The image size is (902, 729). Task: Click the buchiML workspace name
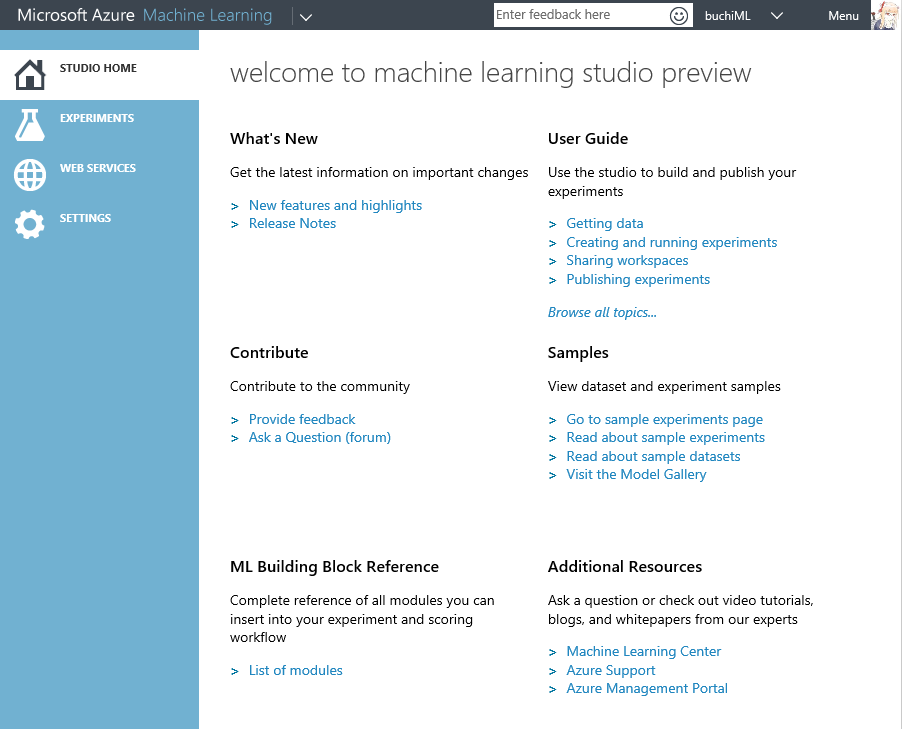coord(727,16)
